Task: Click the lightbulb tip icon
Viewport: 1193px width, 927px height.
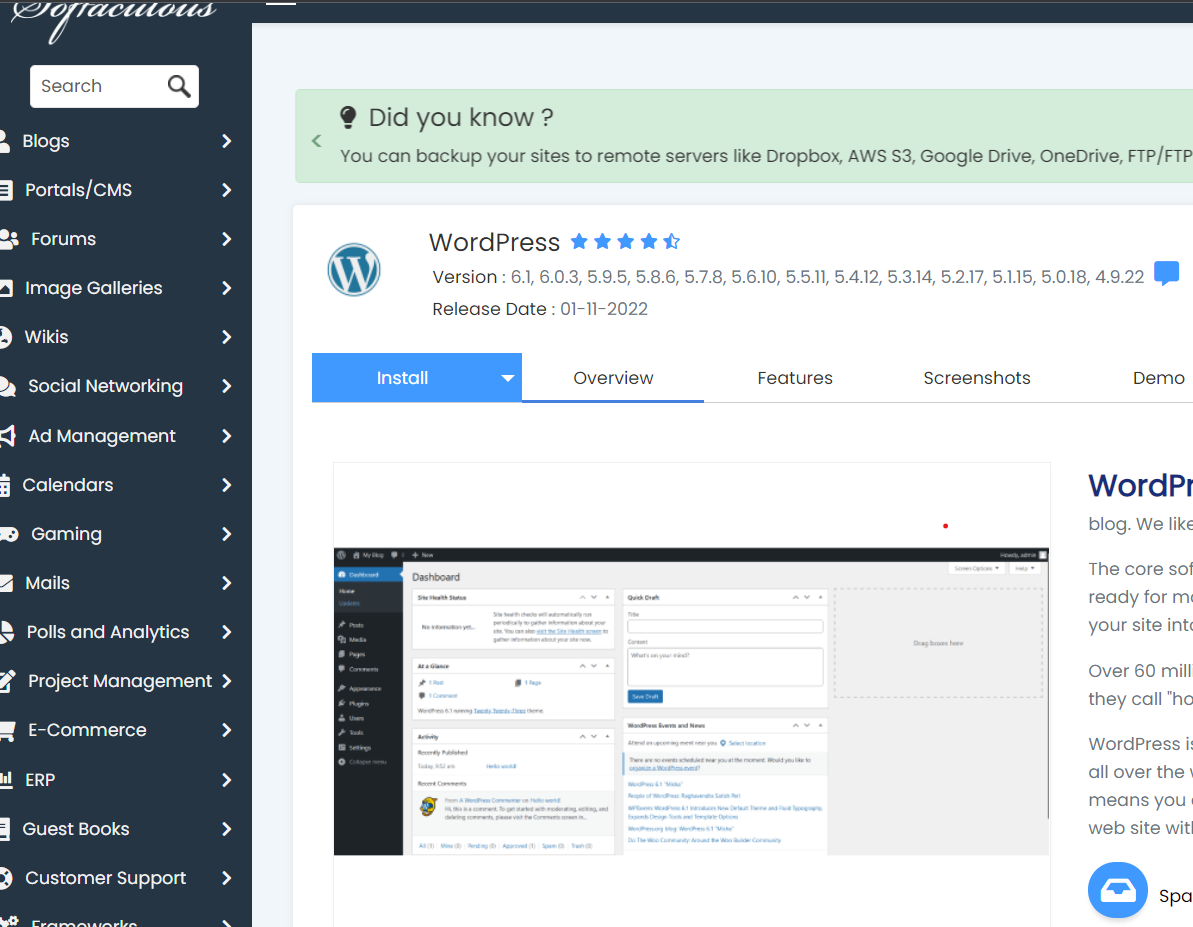Action: (348, 117)
